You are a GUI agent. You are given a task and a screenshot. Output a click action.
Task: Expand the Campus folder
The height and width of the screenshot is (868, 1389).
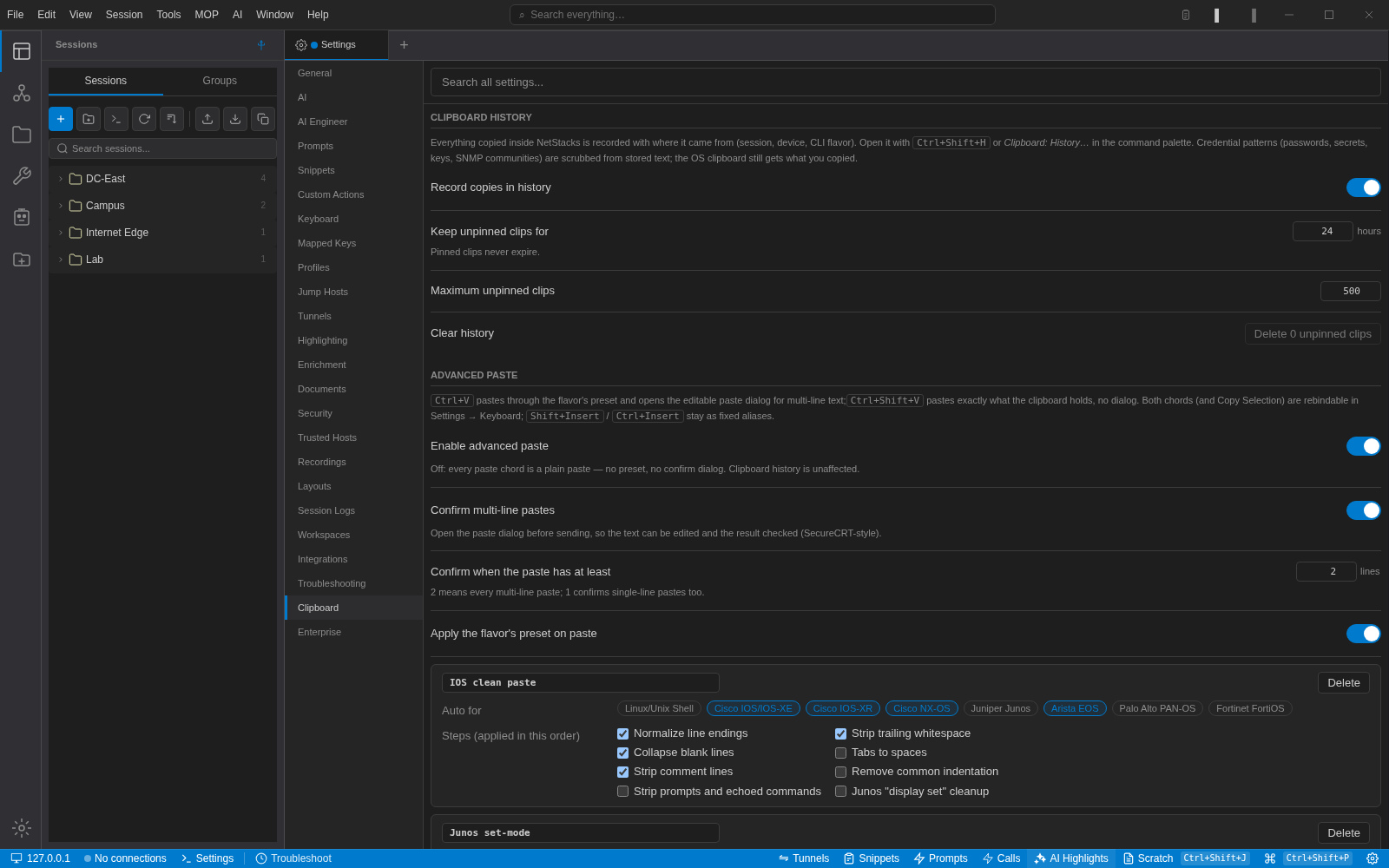click(x=162, y=206)
